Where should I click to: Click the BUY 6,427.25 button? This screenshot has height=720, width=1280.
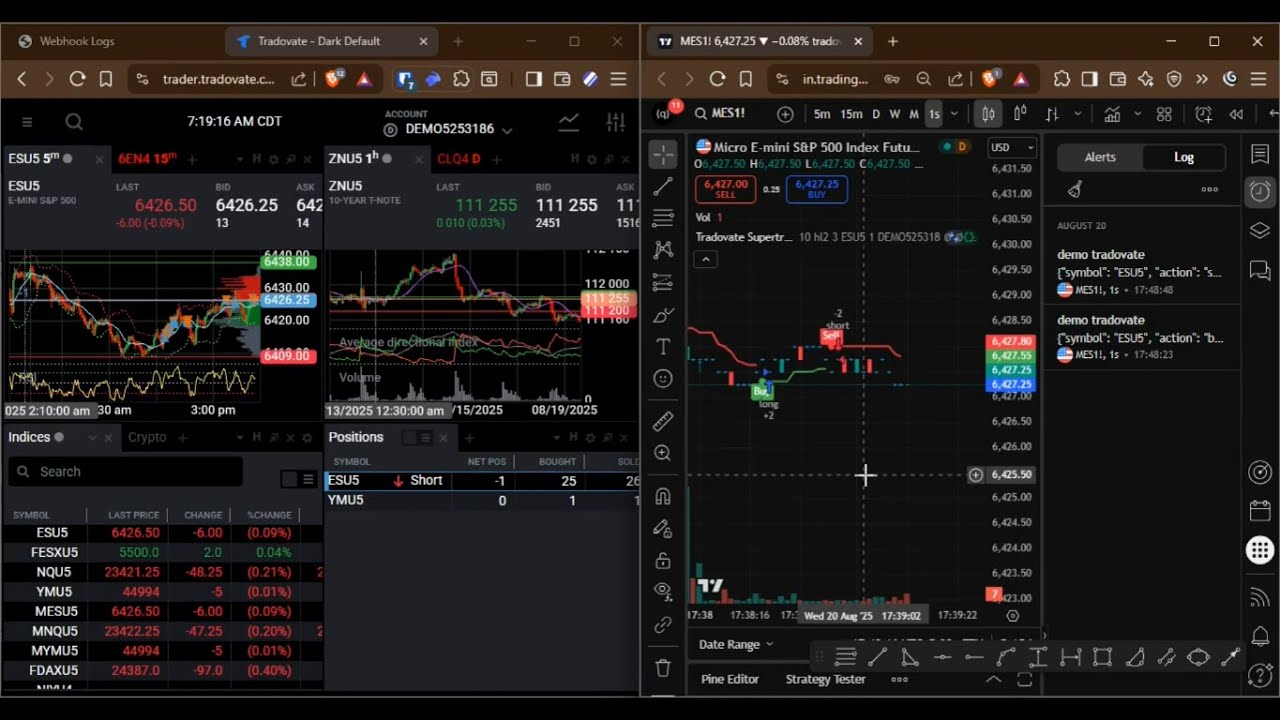(817, 188)
